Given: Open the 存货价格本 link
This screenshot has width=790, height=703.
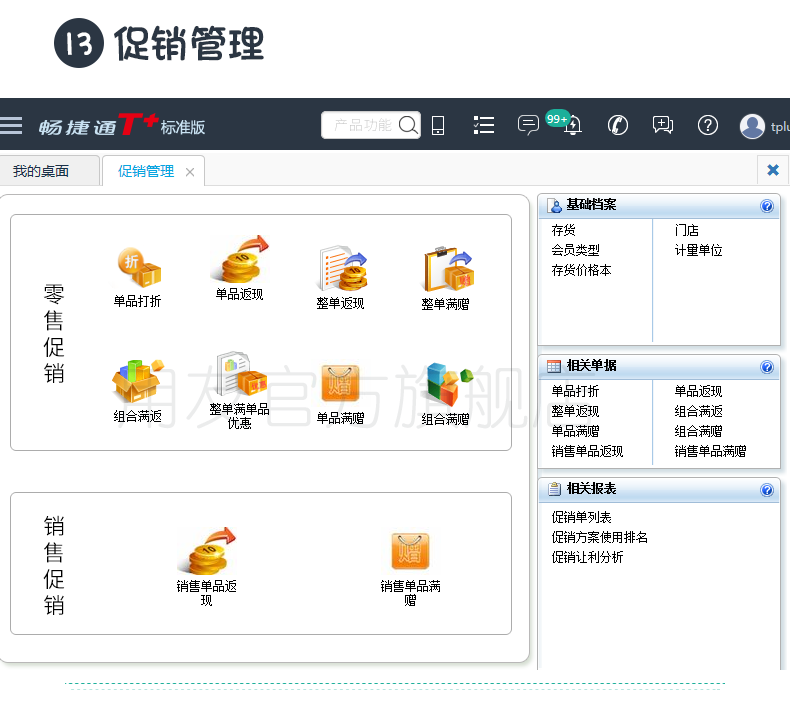Looking at the screenshot, I should pos(581,270).
